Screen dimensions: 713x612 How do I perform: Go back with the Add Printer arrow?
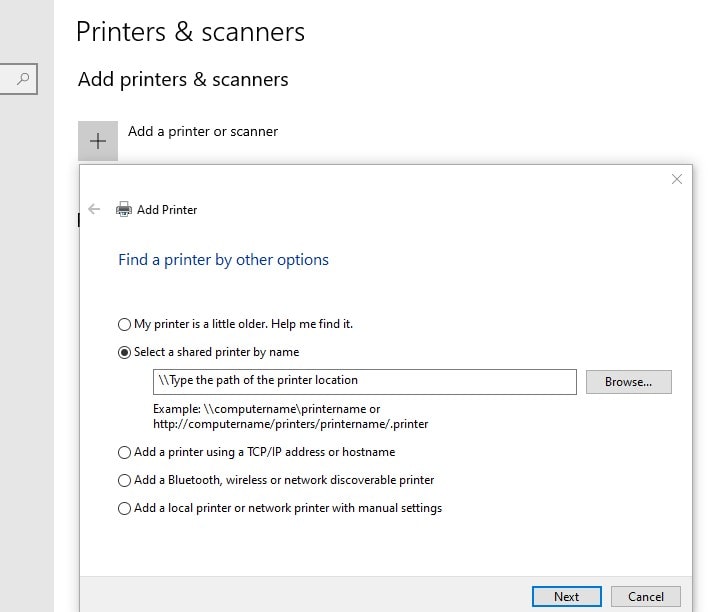pyautogui.click(x=94, y=209)
